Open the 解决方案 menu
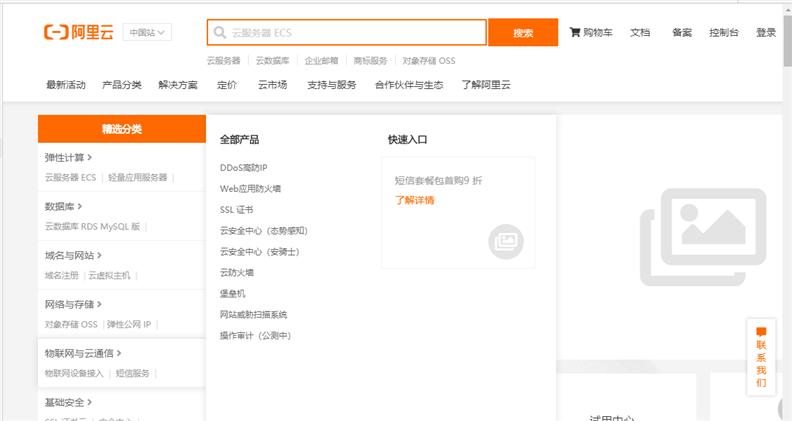 [x=178, y=85]
